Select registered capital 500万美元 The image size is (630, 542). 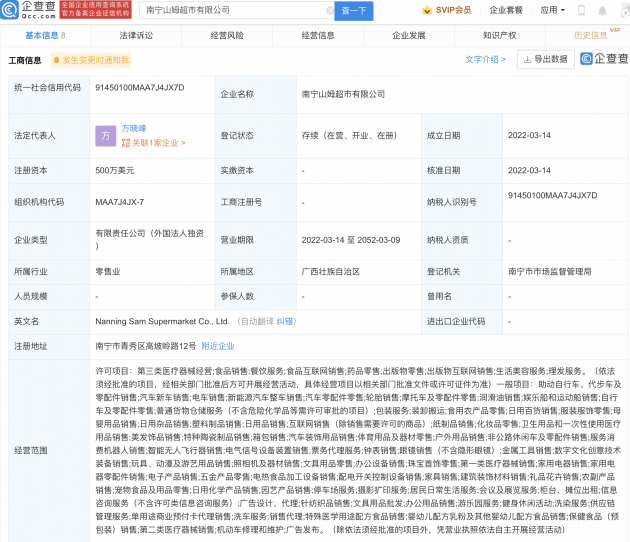115,170
